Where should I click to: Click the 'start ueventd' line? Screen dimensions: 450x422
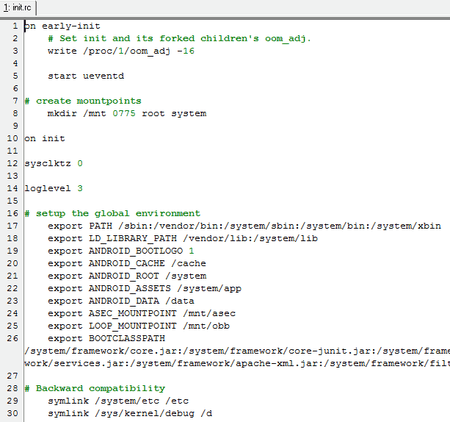click(86, 76)
